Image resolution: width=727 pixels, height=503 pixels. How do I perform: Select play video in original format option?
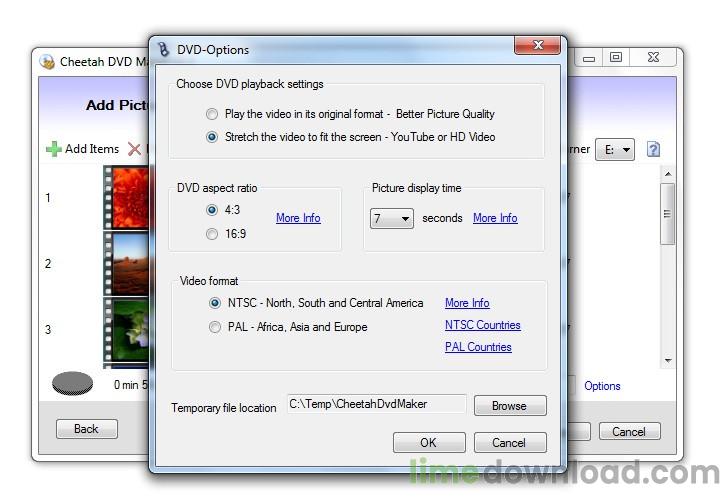212,114
